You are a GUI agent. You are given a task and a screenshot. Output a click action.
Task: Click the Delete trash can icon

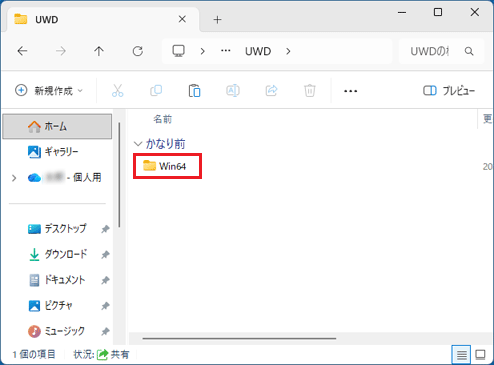click(310, 91)
